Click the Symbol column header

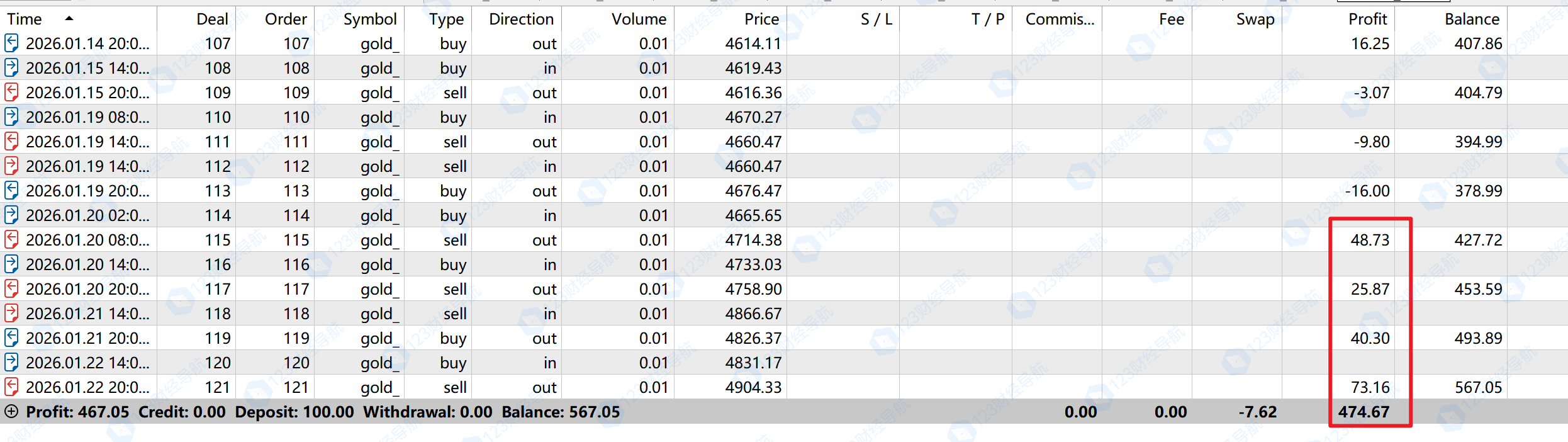pyautogui.click(x=370, y=19)
